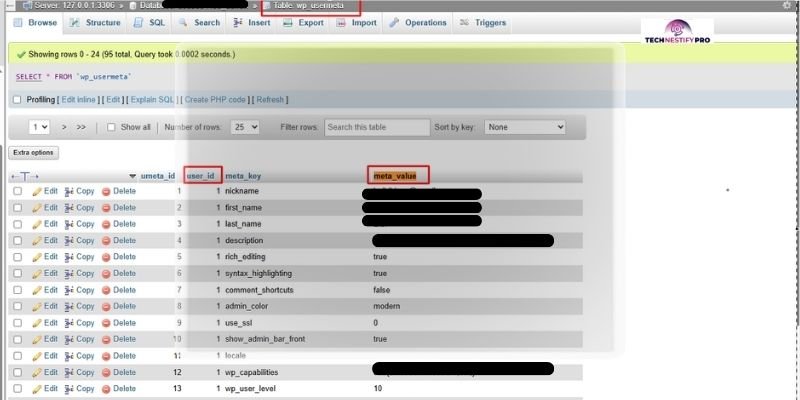Select checkbox for first_name row
800x400 pixels.
tap(18, 208)
